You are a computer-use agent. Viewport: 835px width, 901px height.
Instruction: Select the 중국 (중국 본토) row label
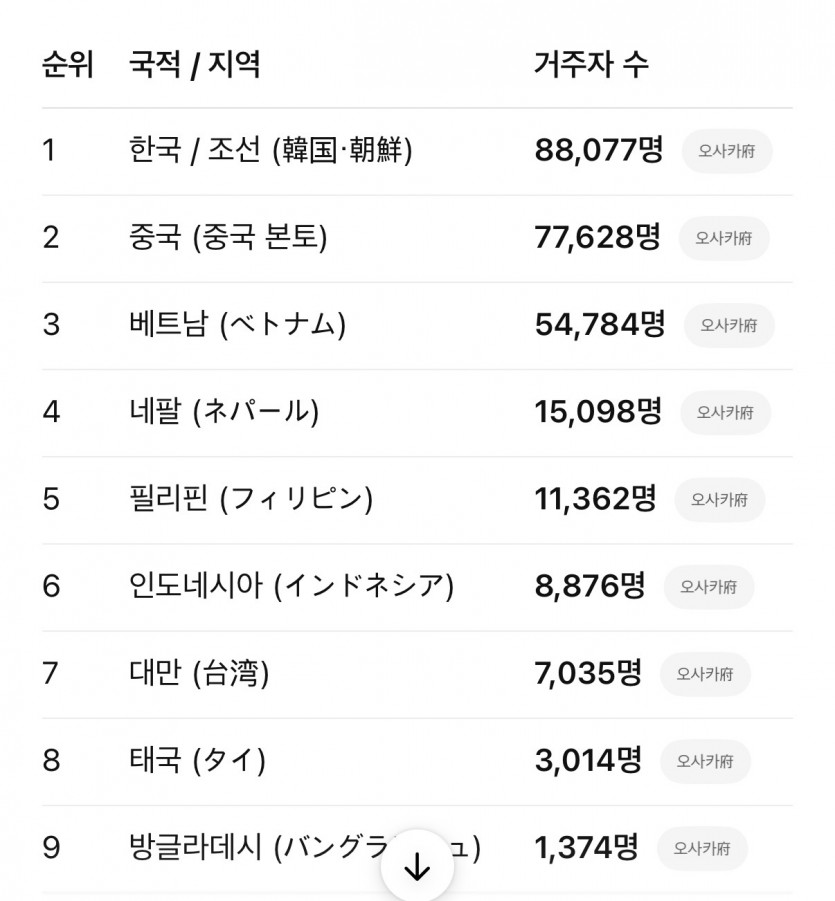[228, 238]
